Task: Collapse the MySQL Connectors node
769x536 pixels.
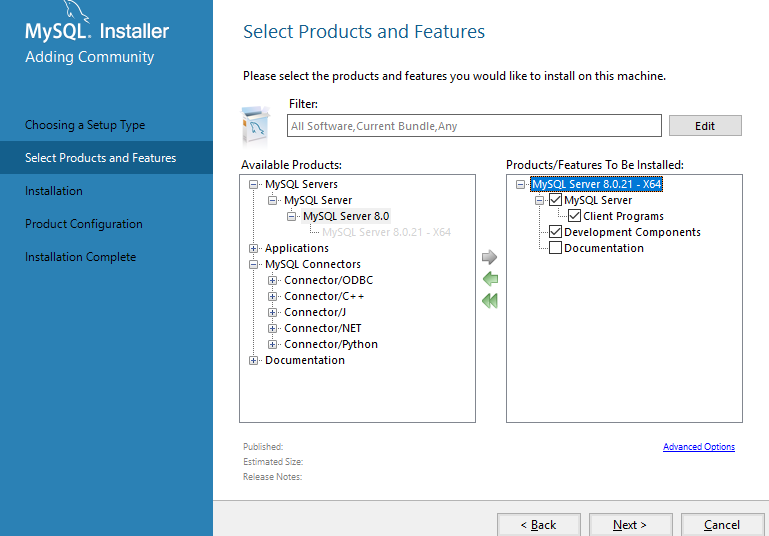Action: click(x=253, y=264)
